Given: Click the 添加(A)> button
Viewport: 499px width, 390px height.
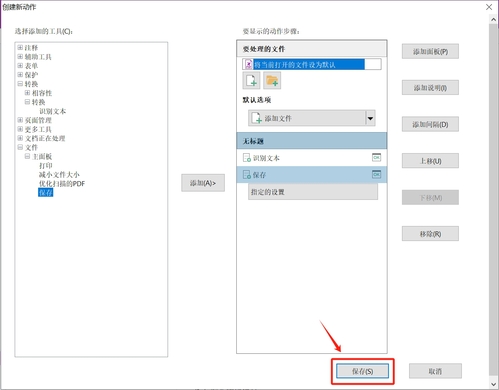Looking at the screenshot, I should [x=203, y=183].
